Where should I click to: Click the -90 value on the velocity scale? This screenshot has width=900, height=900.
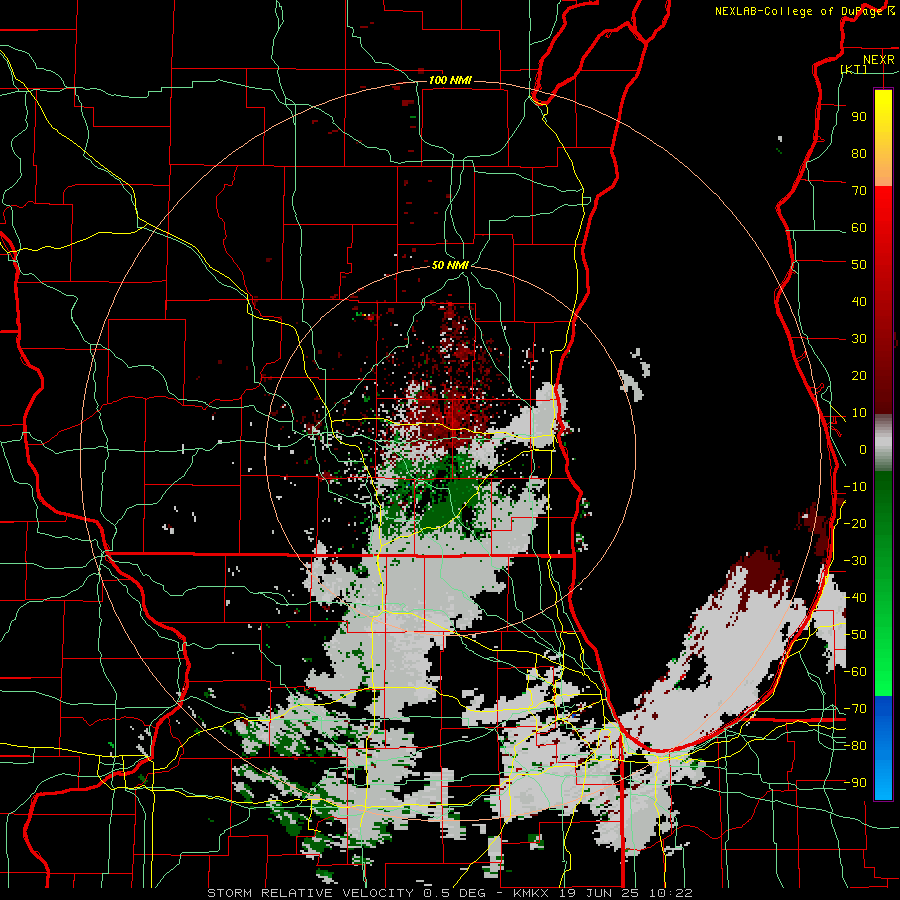pyautogui.click(x=855, y=783)
